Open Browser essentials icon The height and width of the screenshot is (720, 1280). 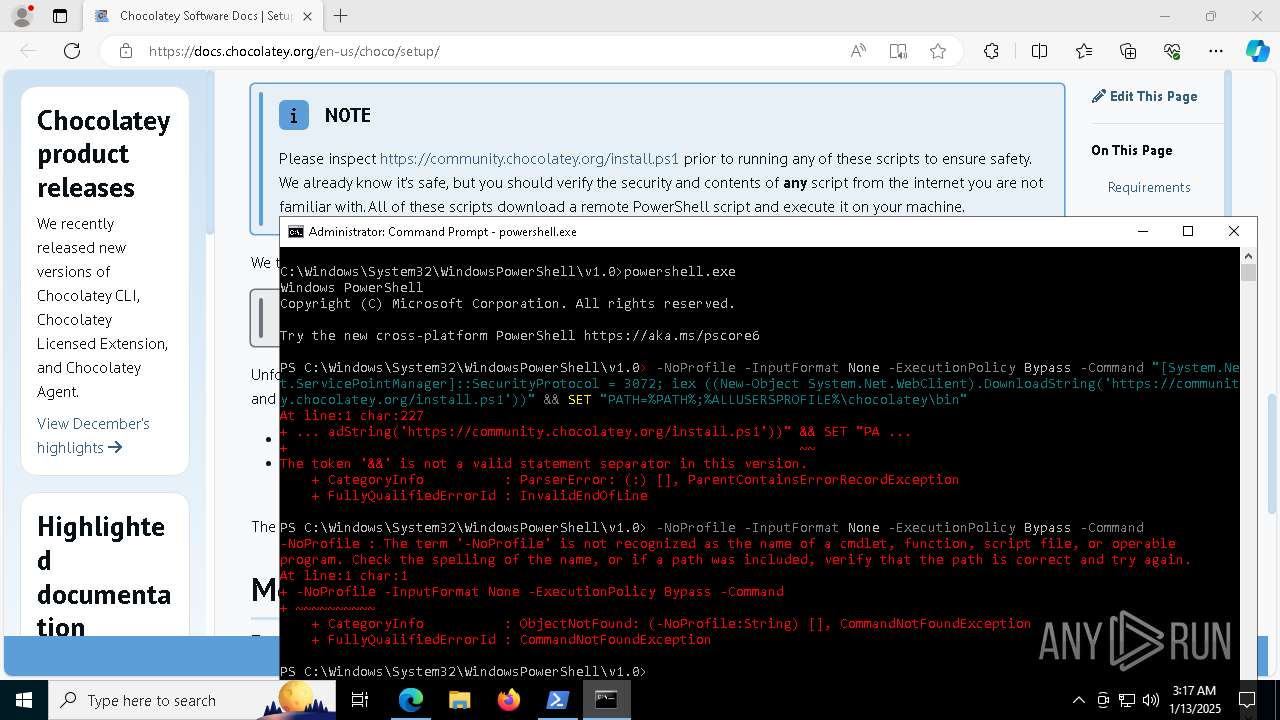(x=1172, y=51)
